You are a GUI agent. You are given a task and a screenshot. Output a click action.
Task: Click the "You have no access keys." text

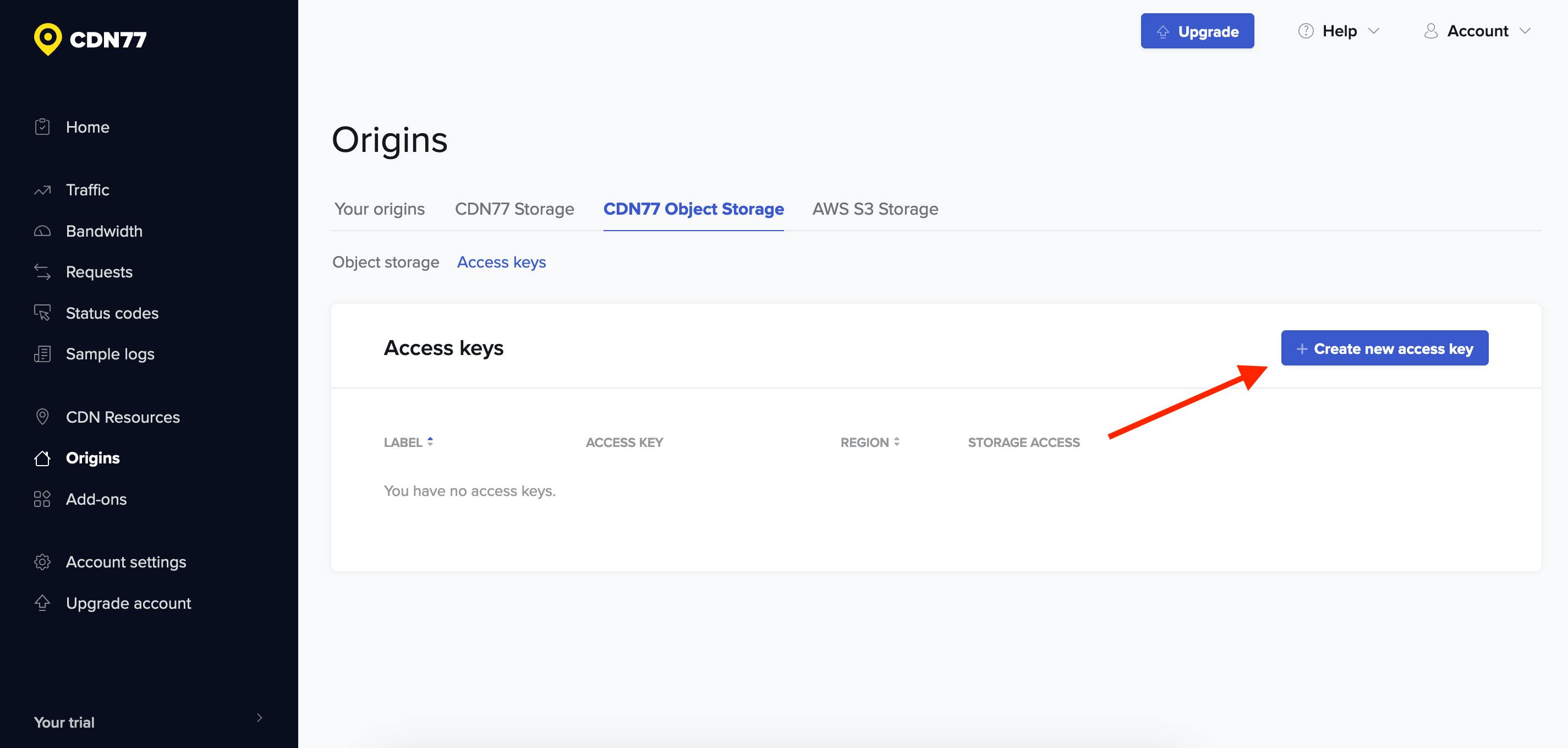pos(469,491)
